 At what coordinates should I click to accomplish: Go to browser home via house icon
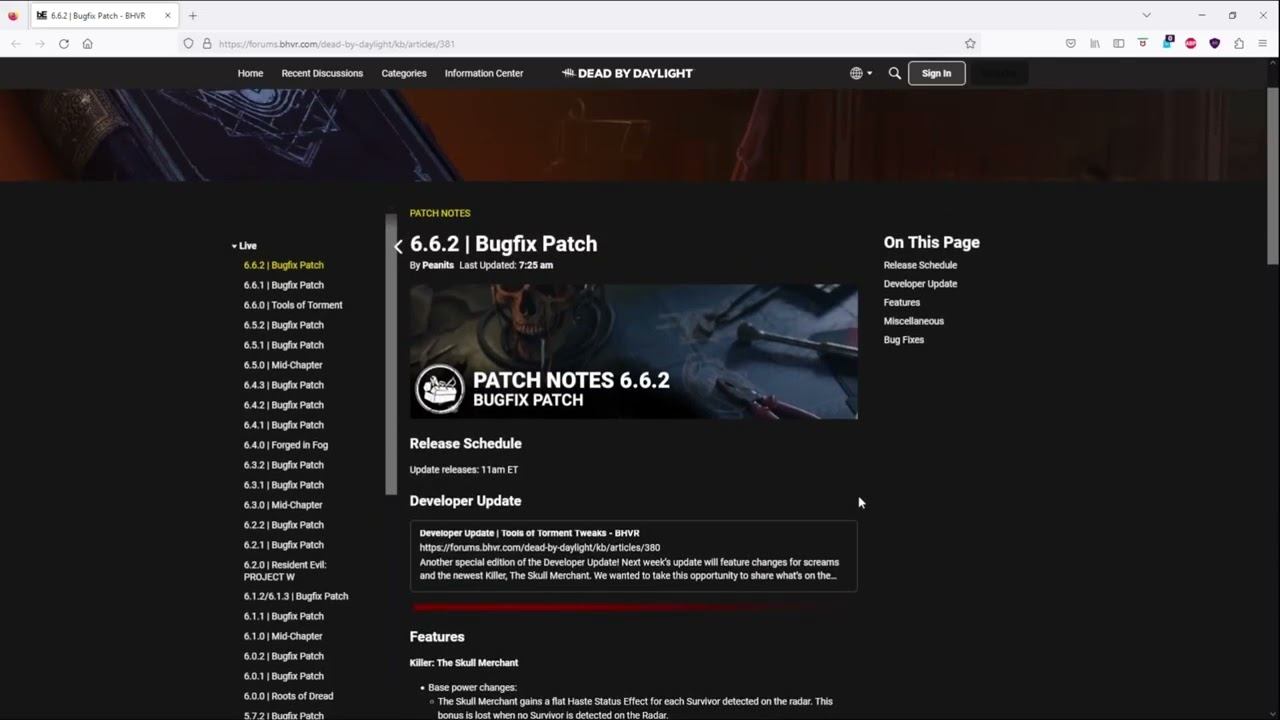click(88, 44)
